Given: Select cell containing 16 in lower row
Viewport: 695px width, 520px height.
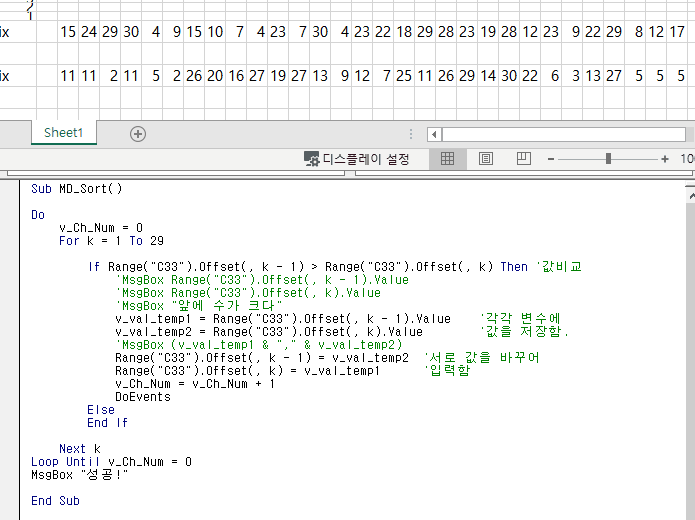Looking at the screenshot, I should 236,76.
